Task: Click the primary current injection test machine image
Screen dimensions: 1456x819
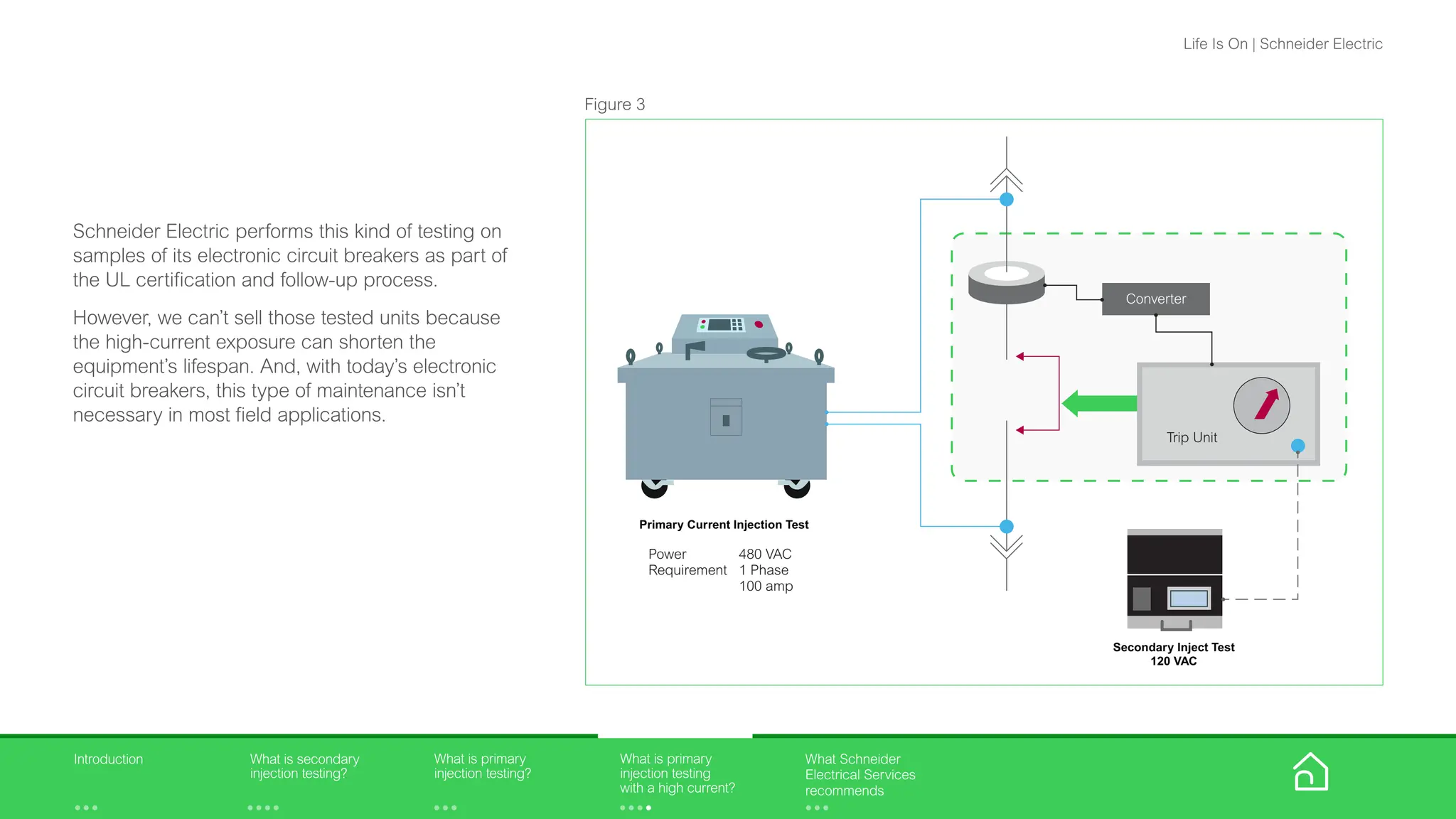Action: (725, 407)
